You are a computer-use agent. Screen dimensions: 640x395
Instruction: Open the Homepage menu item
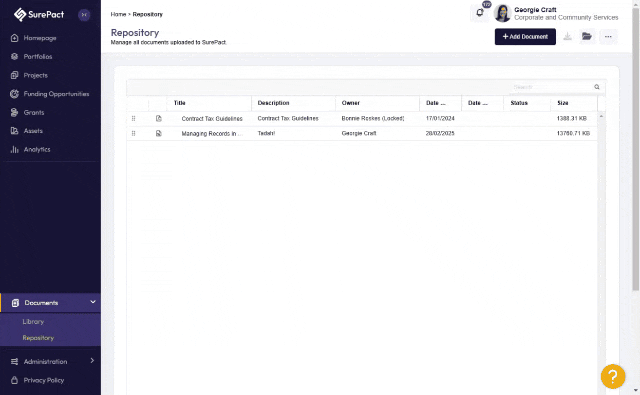(40, 38)
